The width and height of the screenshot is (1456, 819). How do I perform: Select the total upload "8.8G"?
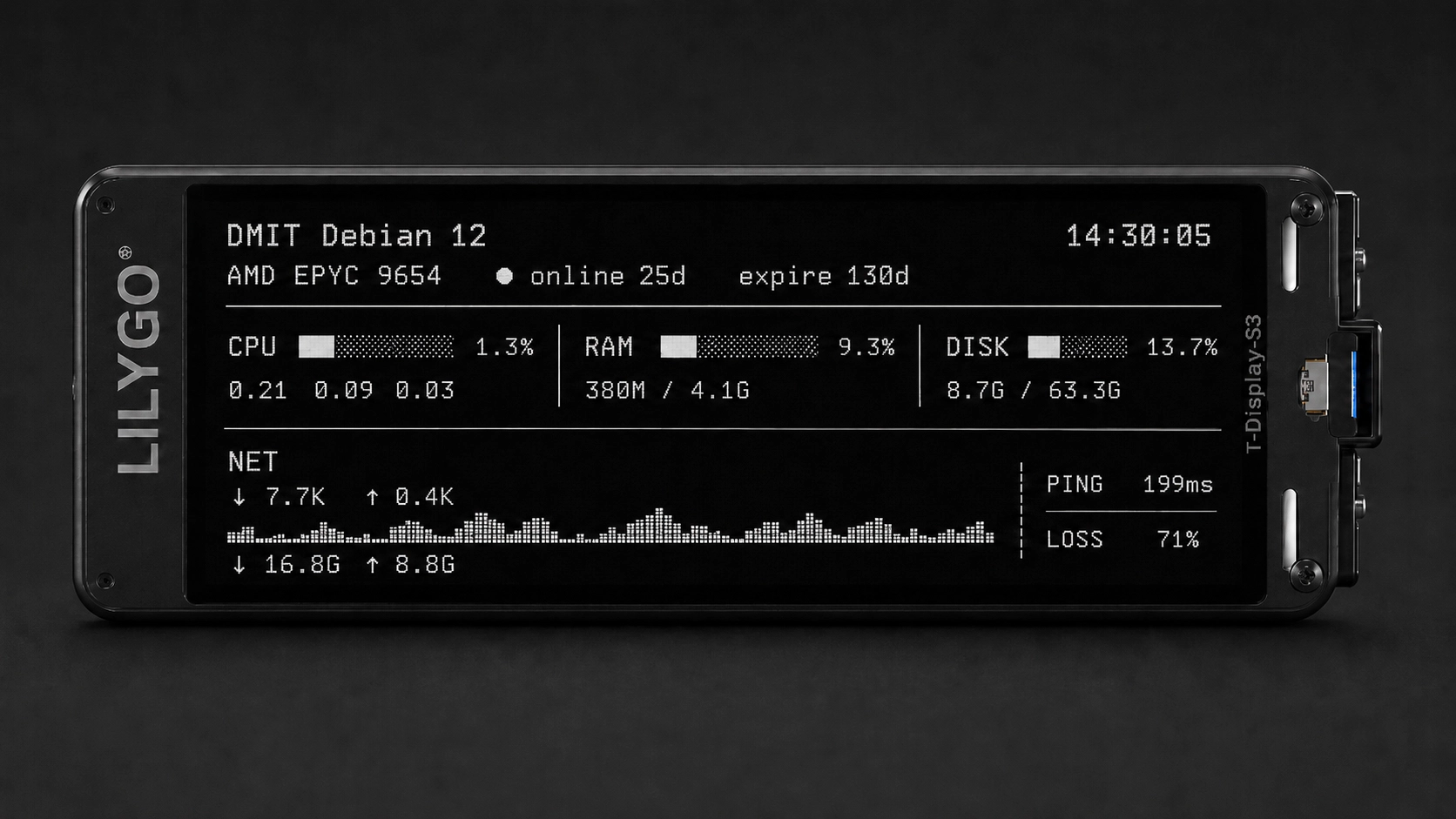[425, 565]
